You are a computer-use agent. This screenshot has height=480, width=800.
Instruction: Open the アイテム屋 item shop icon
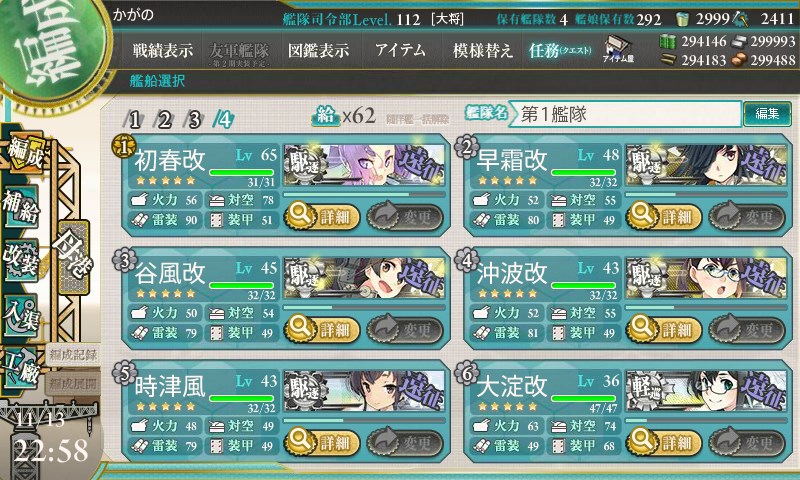point(618,49)
